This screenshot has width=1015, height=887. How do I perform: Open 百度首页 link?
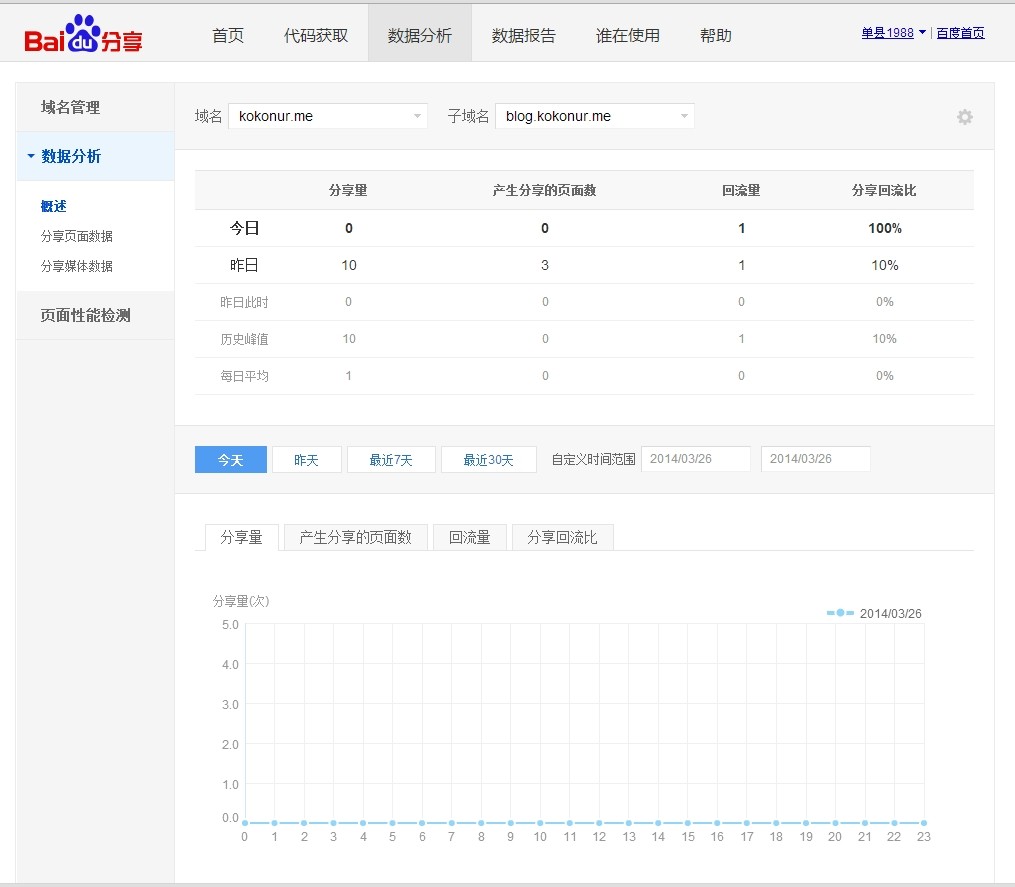961,33
